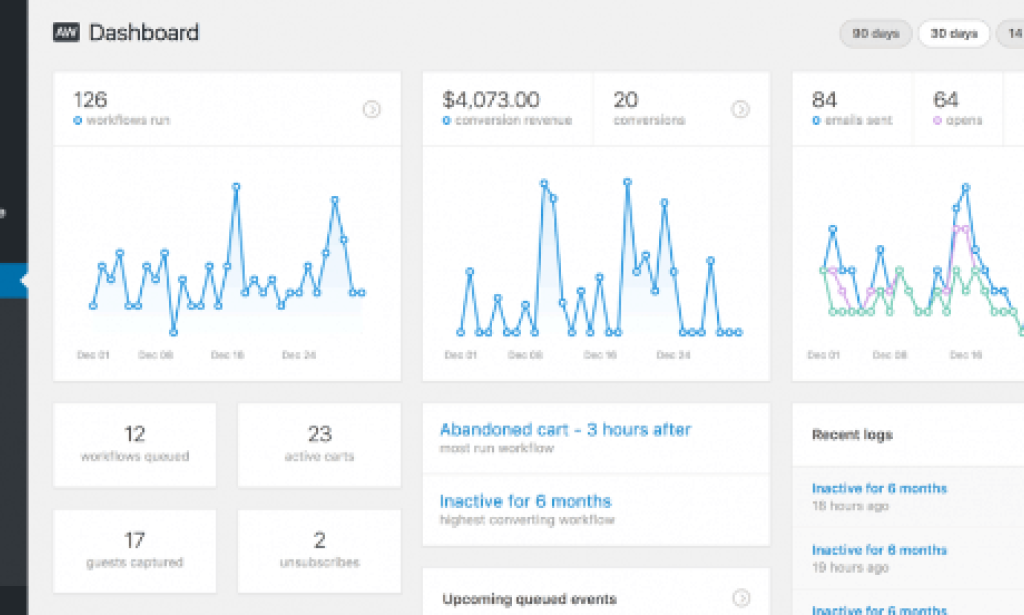1024x615 pixels.
Task: Open Inactive for 6 months log, 18 hours ago
Action: (x=879, y=488)
